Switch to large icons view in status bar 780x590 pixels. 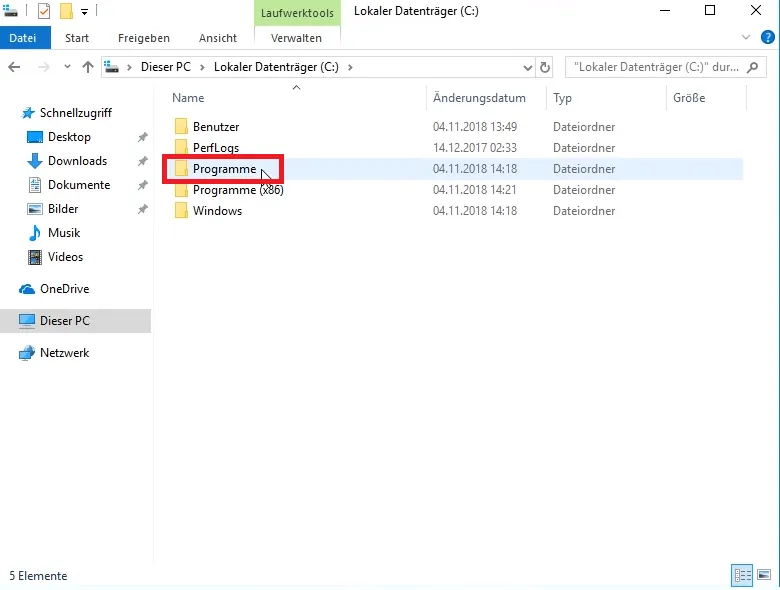click(764, 575)
